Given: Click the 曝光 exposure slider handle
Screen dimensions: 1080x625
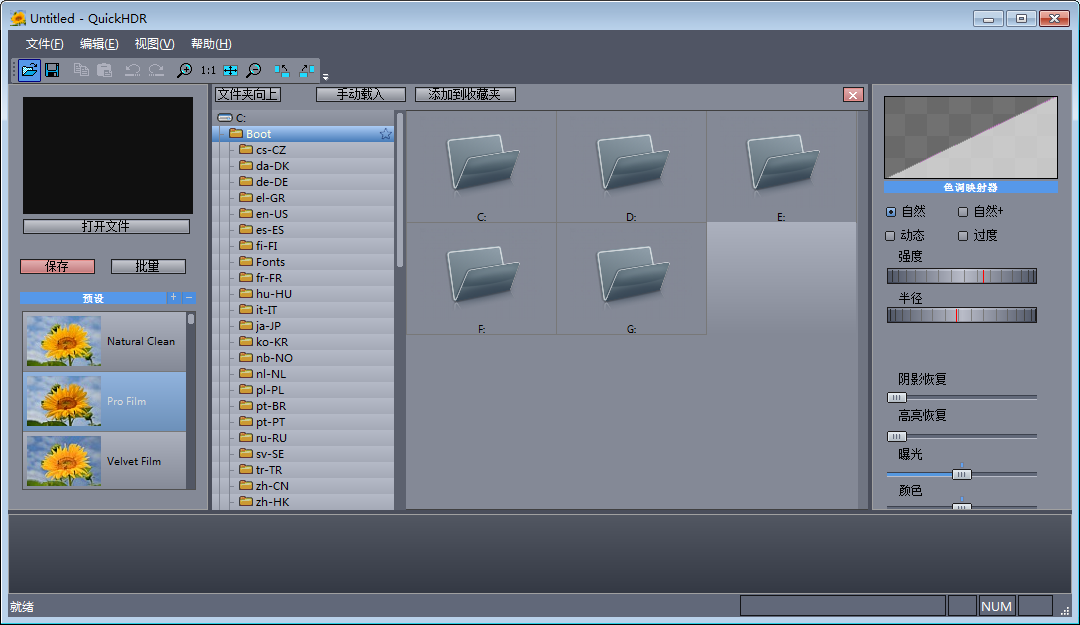Looking at the screenshot, I should pos(961,474).
